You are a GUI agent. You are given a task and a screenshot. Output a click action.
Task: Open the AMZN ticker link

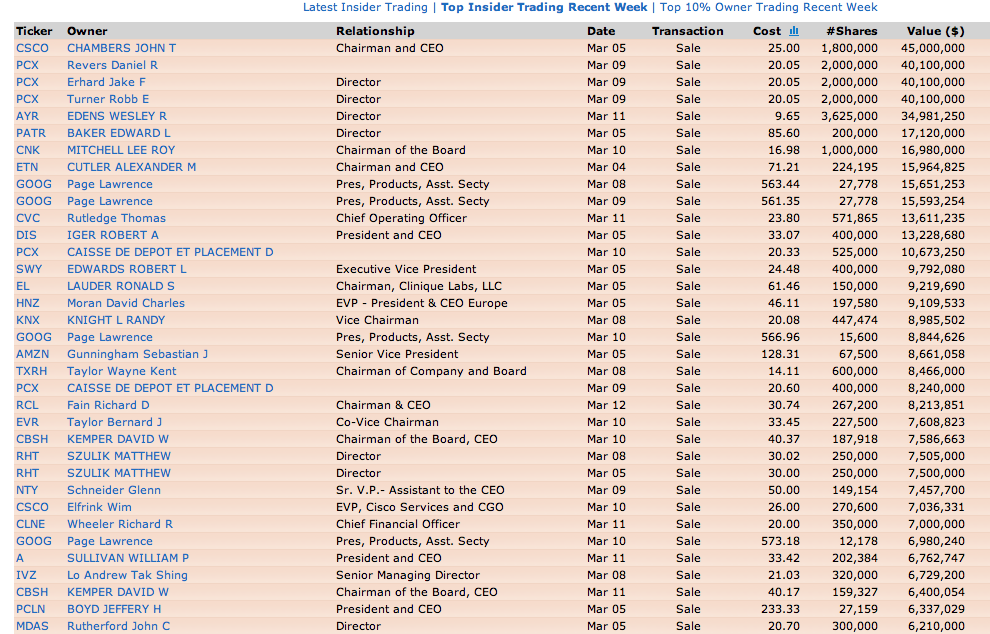[30, 354]
